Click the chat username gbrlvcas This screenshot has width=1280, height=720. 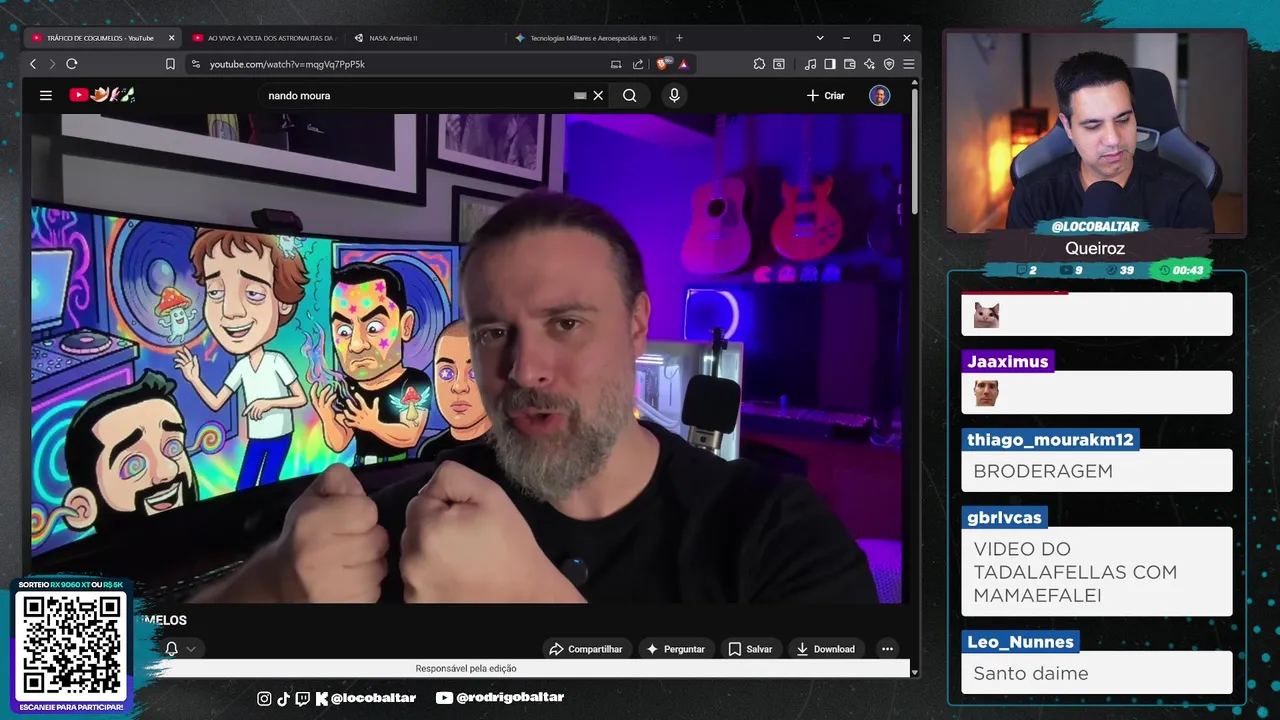pyautogui.click(x=1004, y=518)
